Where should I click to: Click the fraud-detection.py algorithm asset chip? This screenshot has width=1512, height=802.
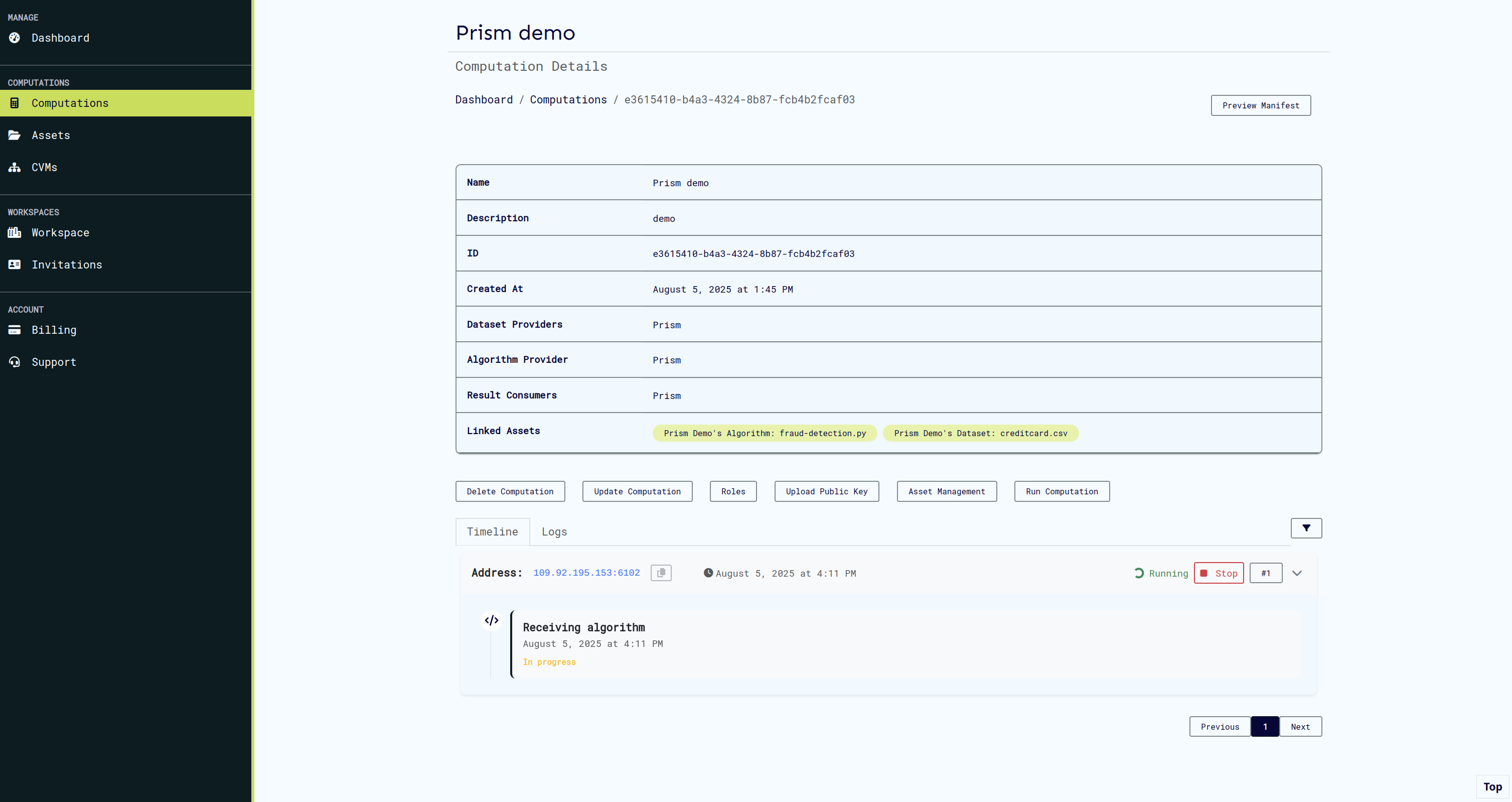tap(765, 433)
